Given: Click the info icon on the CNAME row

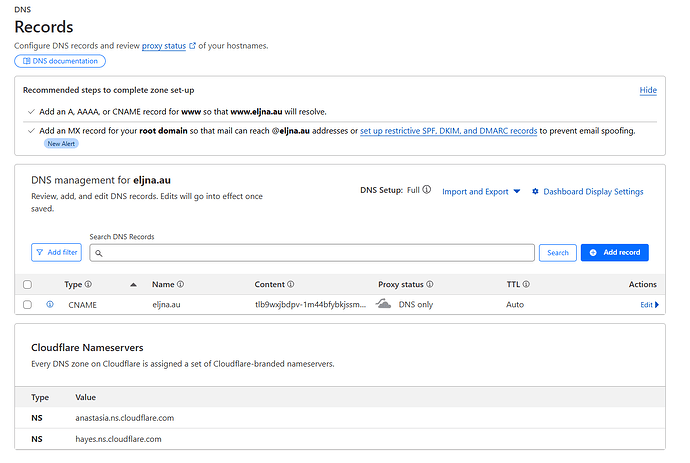Looking at the screenshot, I should coord(50,304).
